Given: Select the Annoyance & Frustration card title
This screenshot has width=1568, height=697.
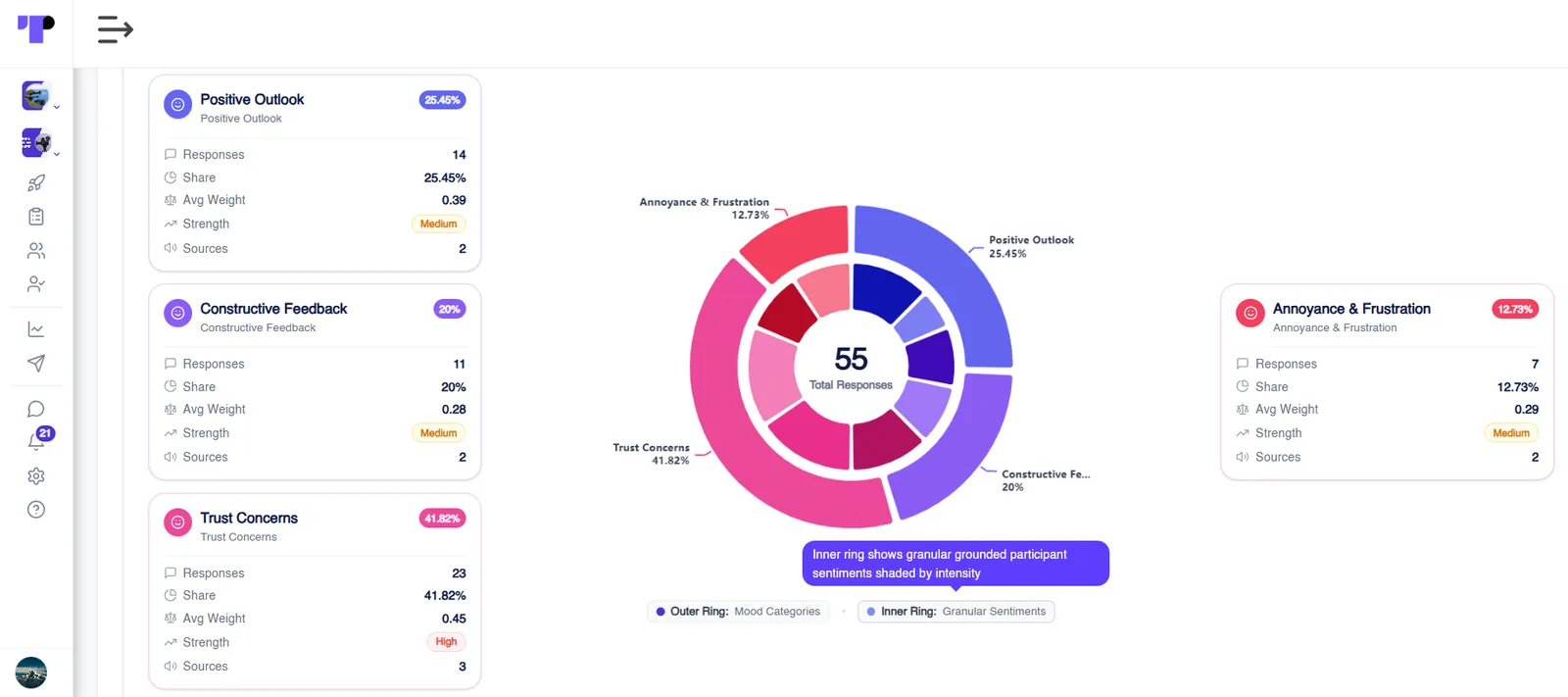Looking at the screenshot, I should point(1351,309).
